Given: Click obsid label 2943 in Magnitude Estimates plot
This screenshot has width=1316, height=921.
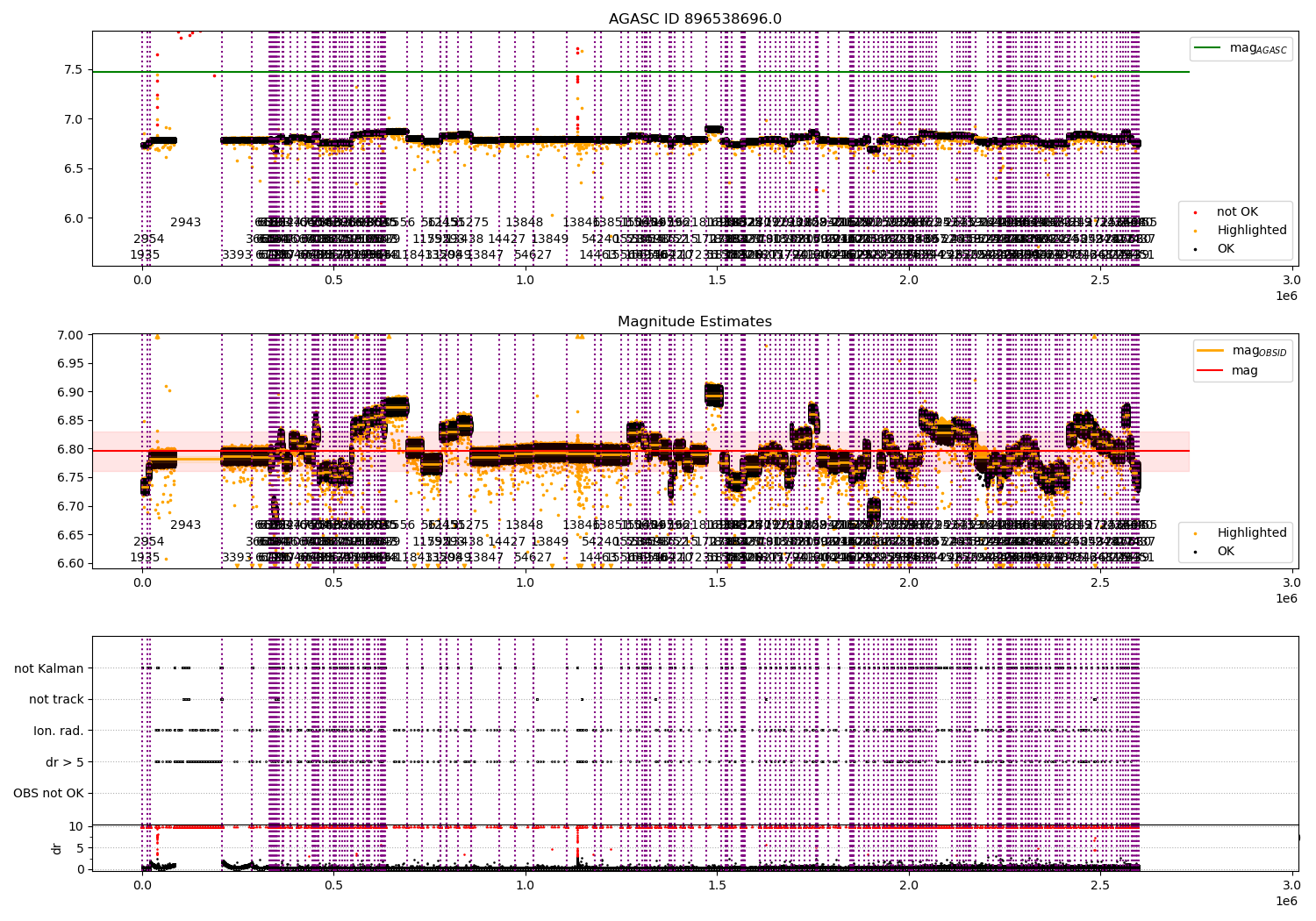Looking at the screenshot, I should pyautogui.click(x=186, y=525).
